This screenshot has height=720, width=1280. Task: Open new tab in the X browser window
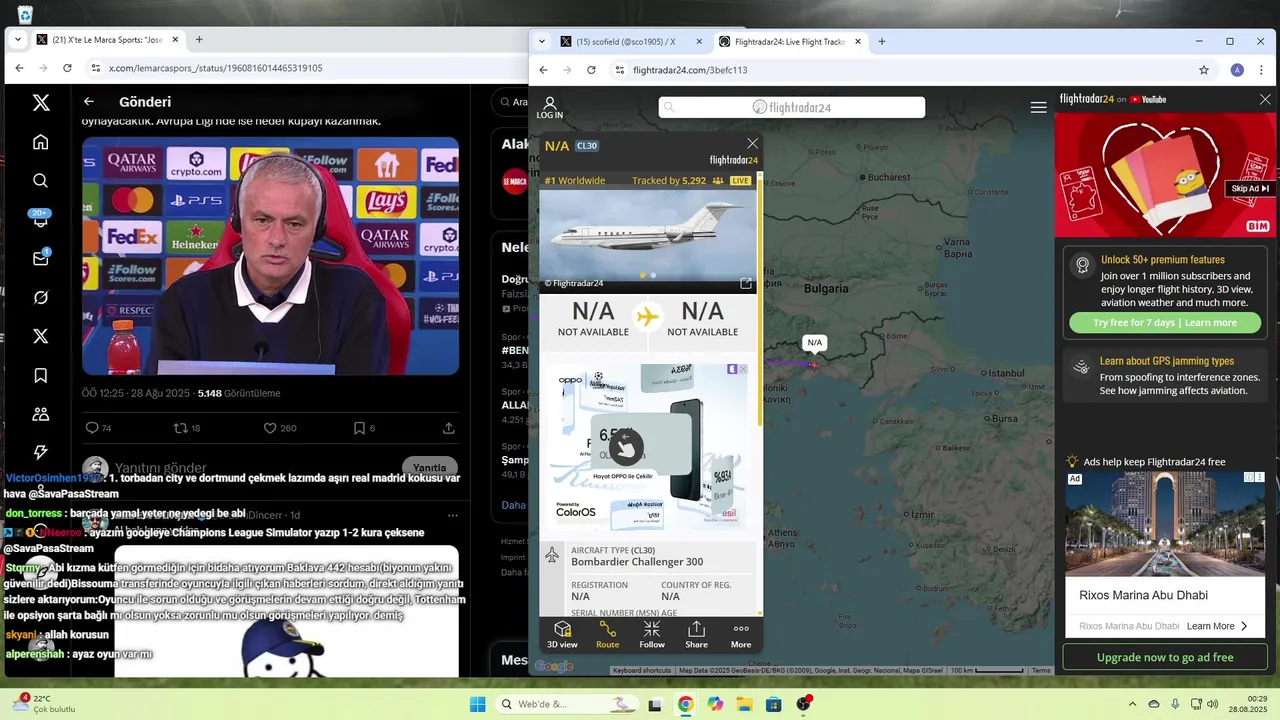coord(199,40)
